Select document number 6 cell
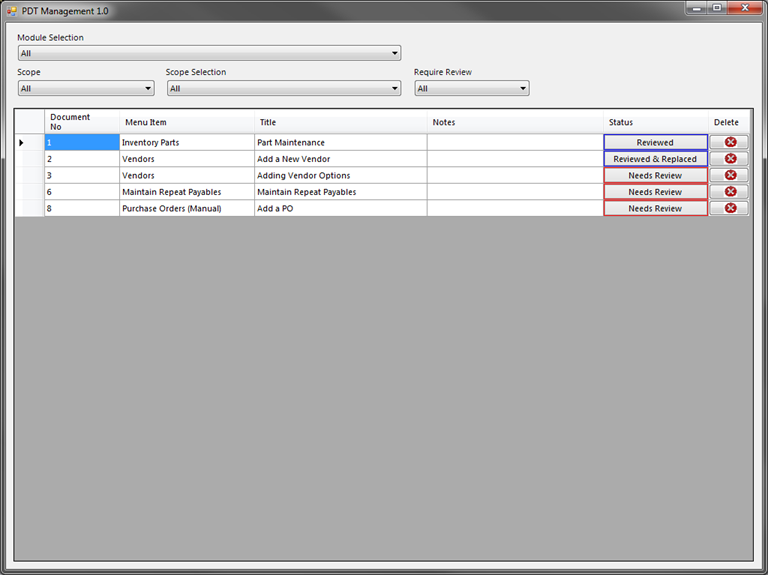This screenshot has width=768, height=575. [x=82, y=192]
